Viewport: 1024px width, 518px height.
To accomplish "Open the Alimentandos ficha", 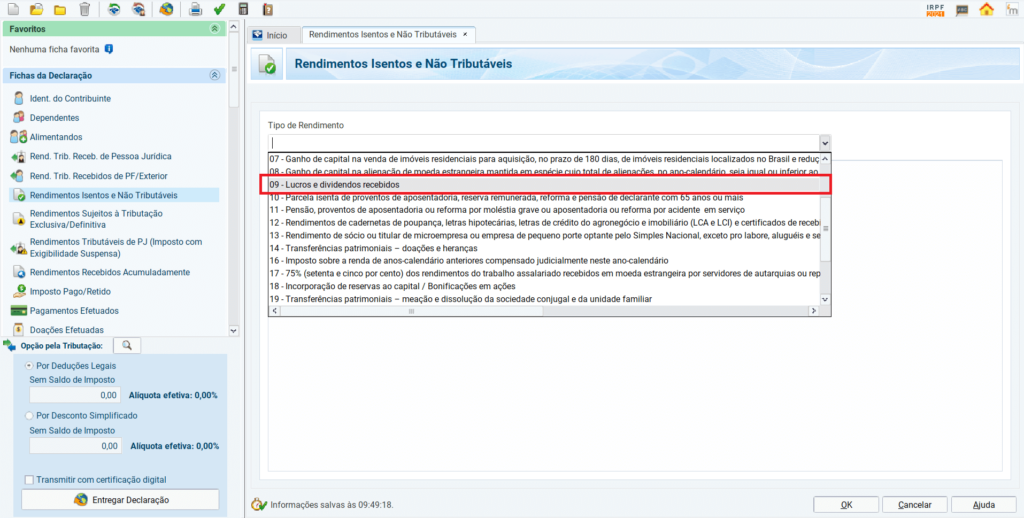I will (x=56, y=137).
